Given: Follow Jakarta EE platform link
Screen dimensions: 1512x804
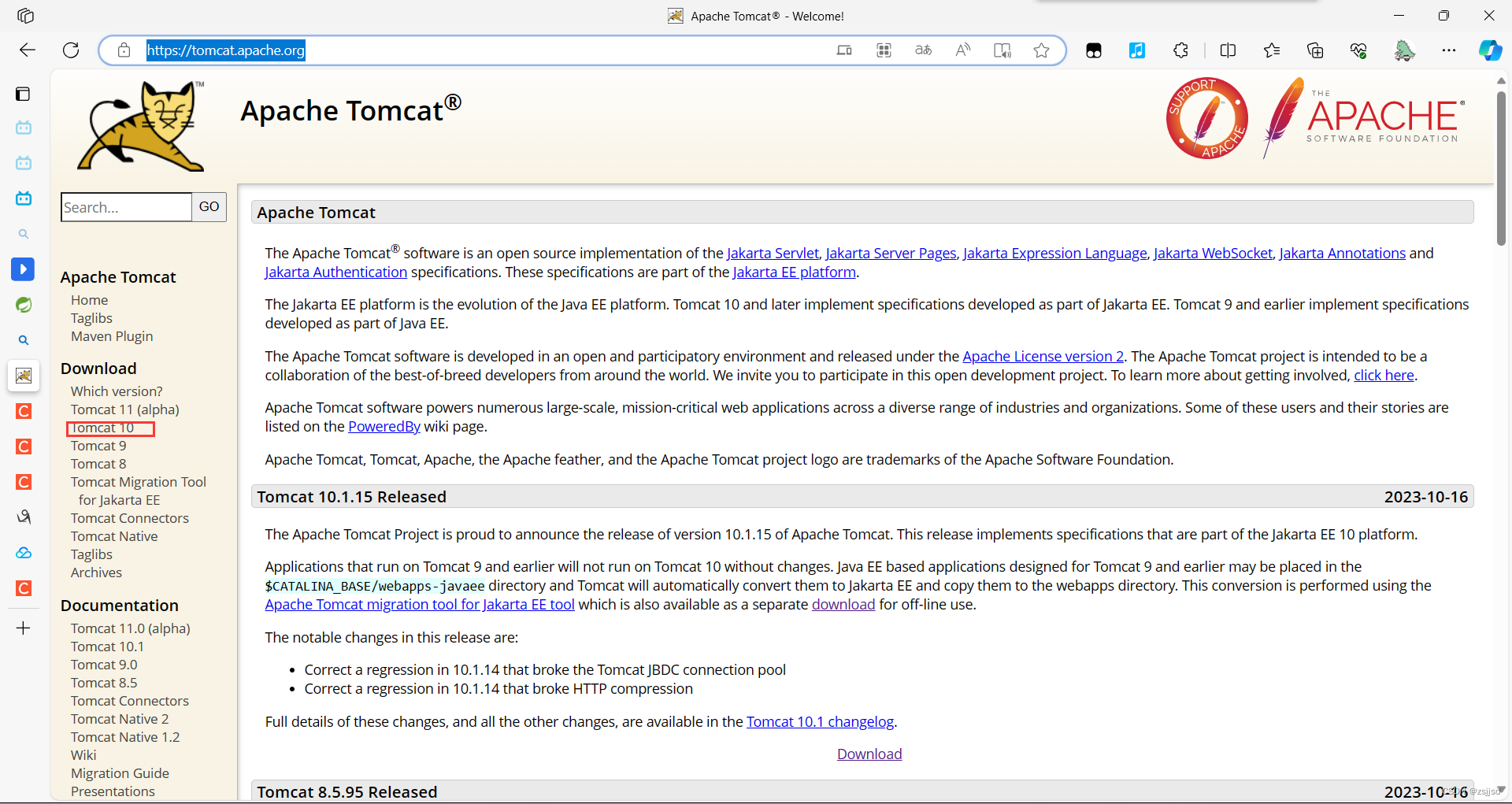Looking at the screenshot, I should (794, 272).
